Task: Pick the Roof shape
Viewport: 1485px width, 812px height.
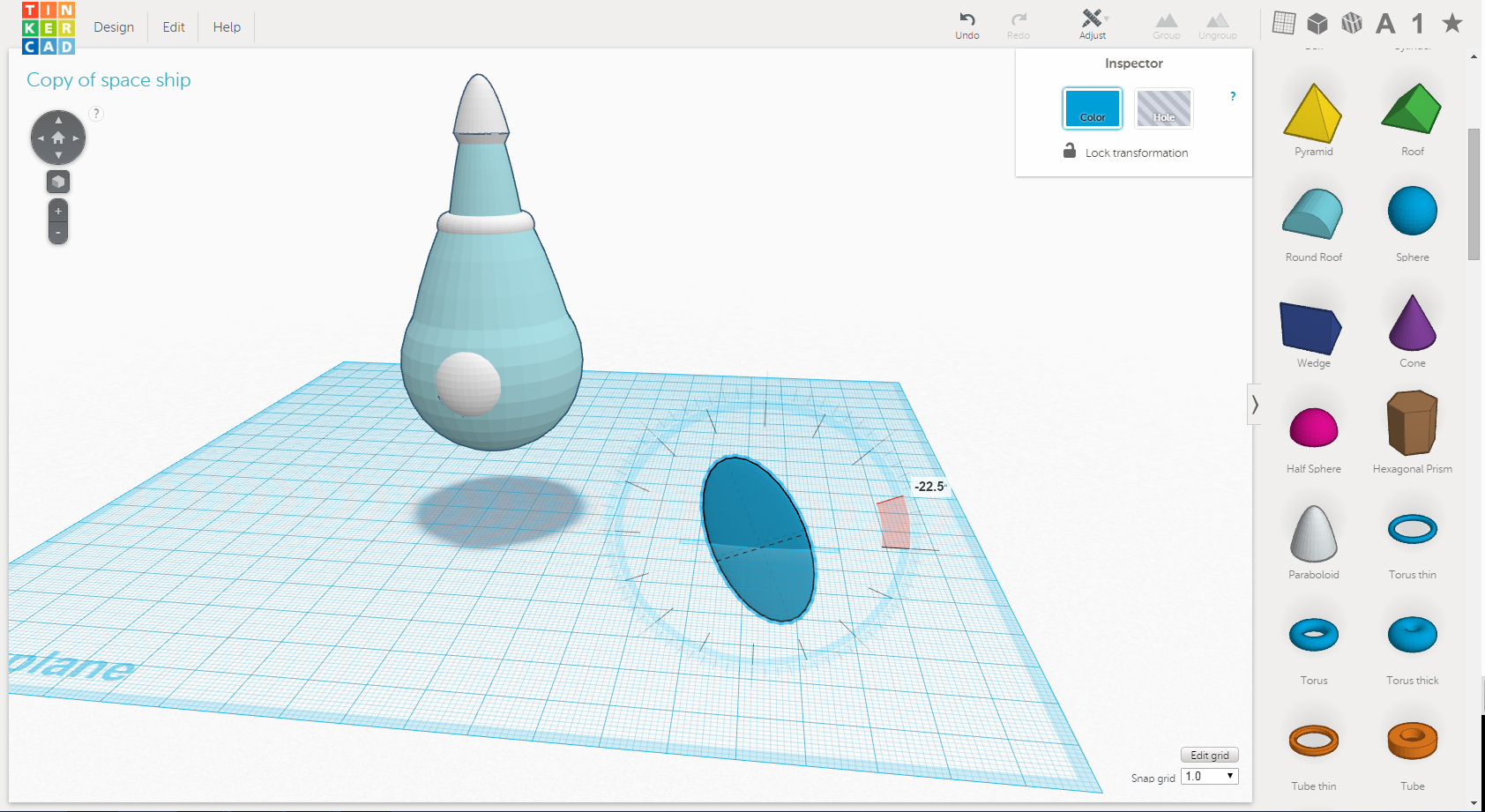Action: [1412, 121]
